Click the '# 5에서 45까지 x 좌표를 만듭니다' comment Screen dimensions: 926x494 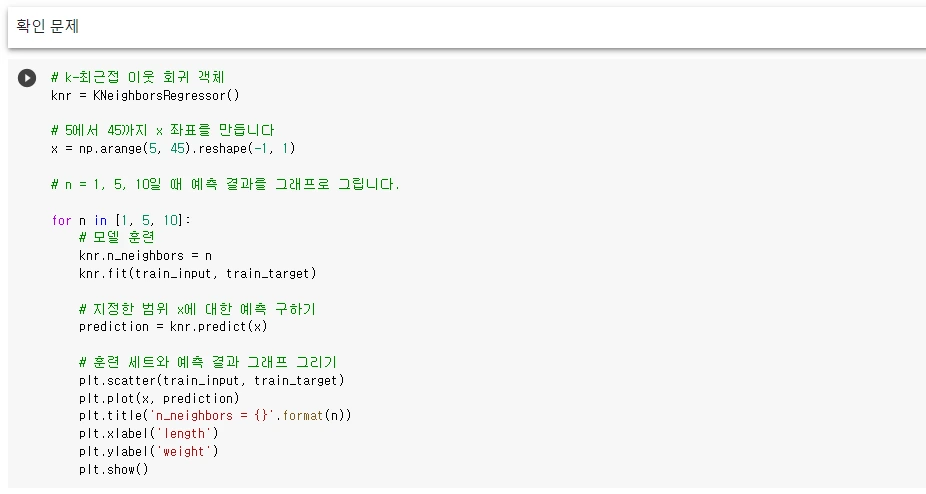[x=163, y=131]
